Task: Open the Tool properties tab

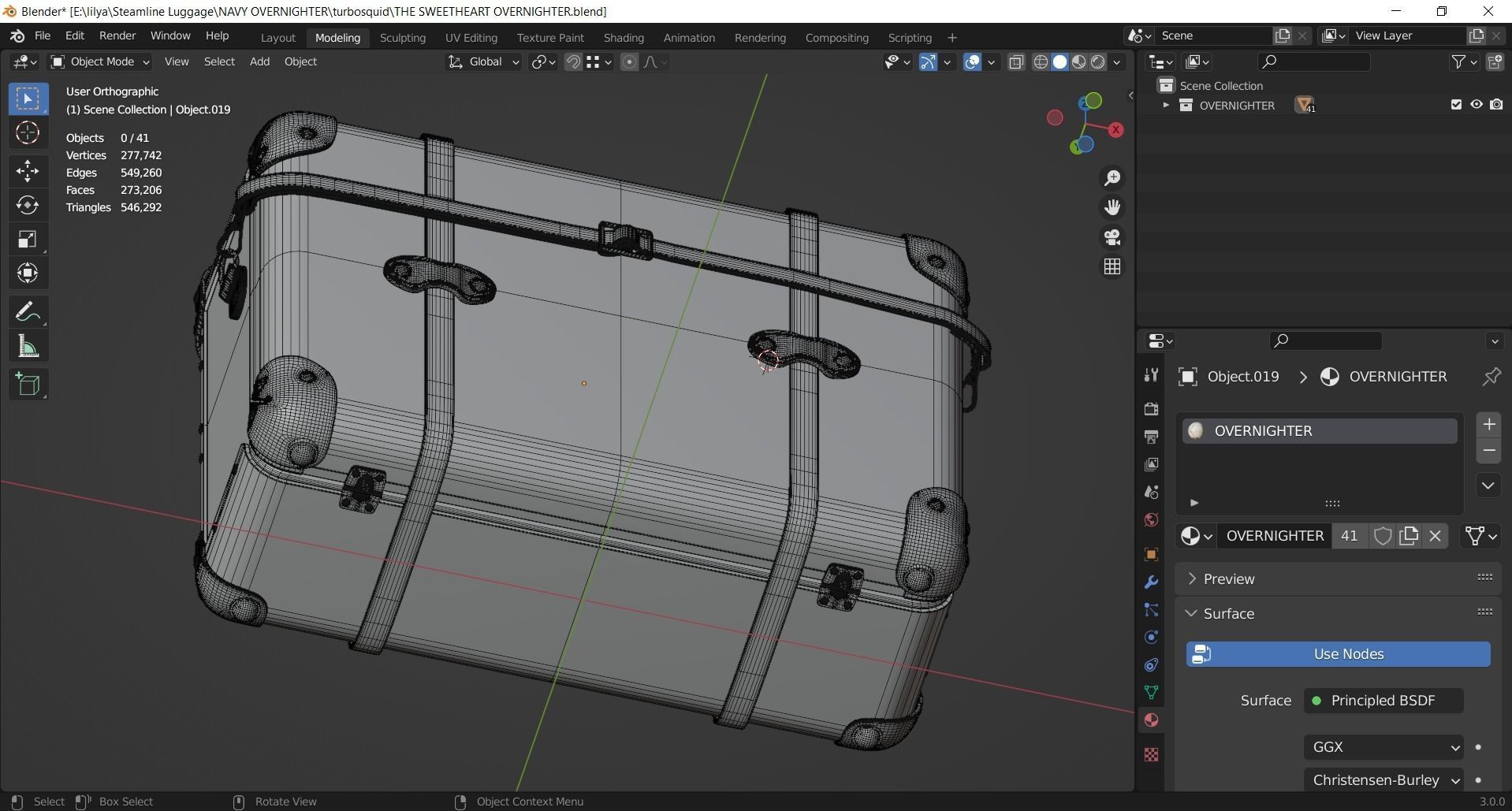Action: [x=1151, y=375]
